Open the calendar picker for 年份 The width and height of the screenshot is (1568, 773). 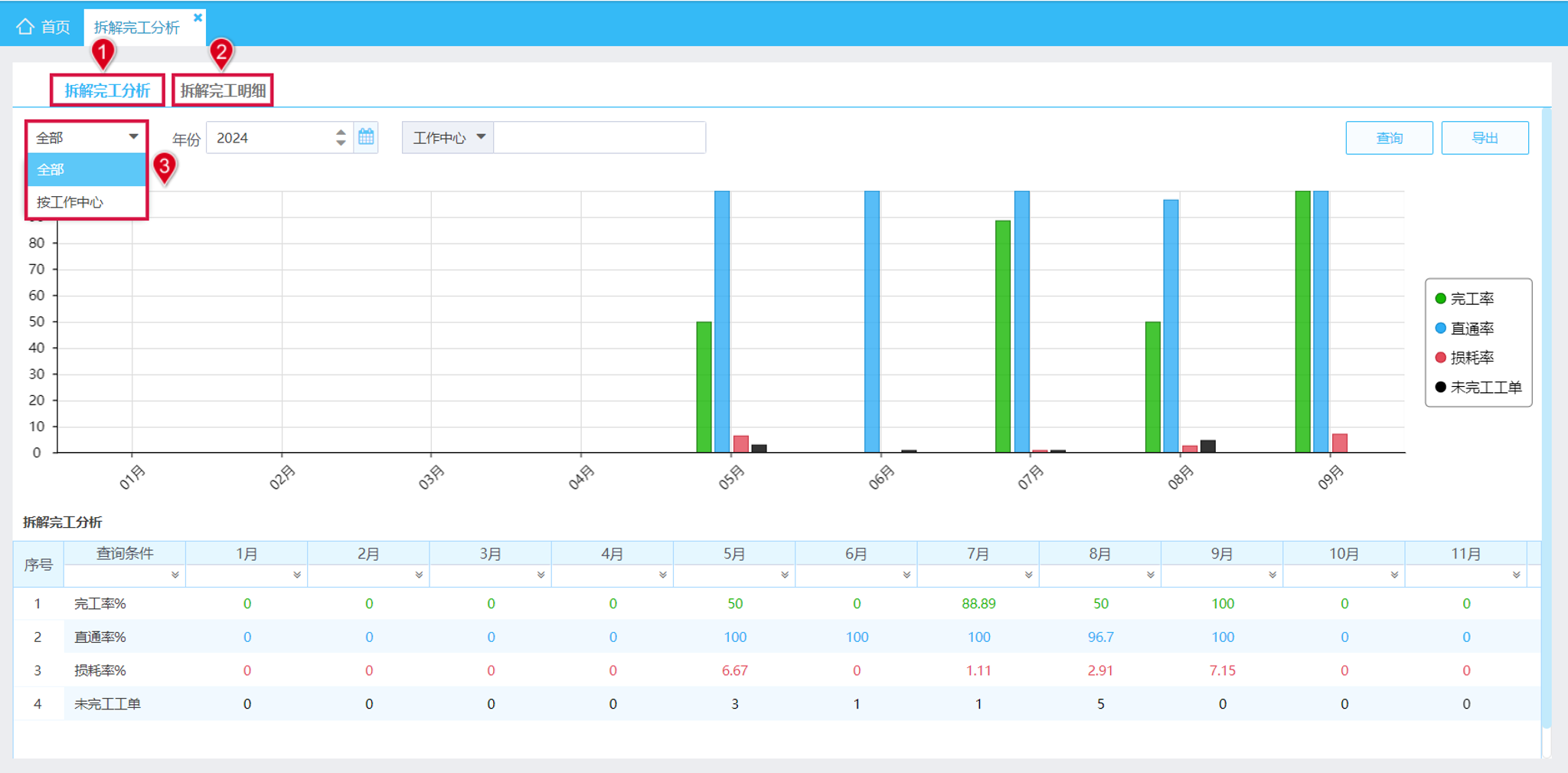[x=367, y=137]
